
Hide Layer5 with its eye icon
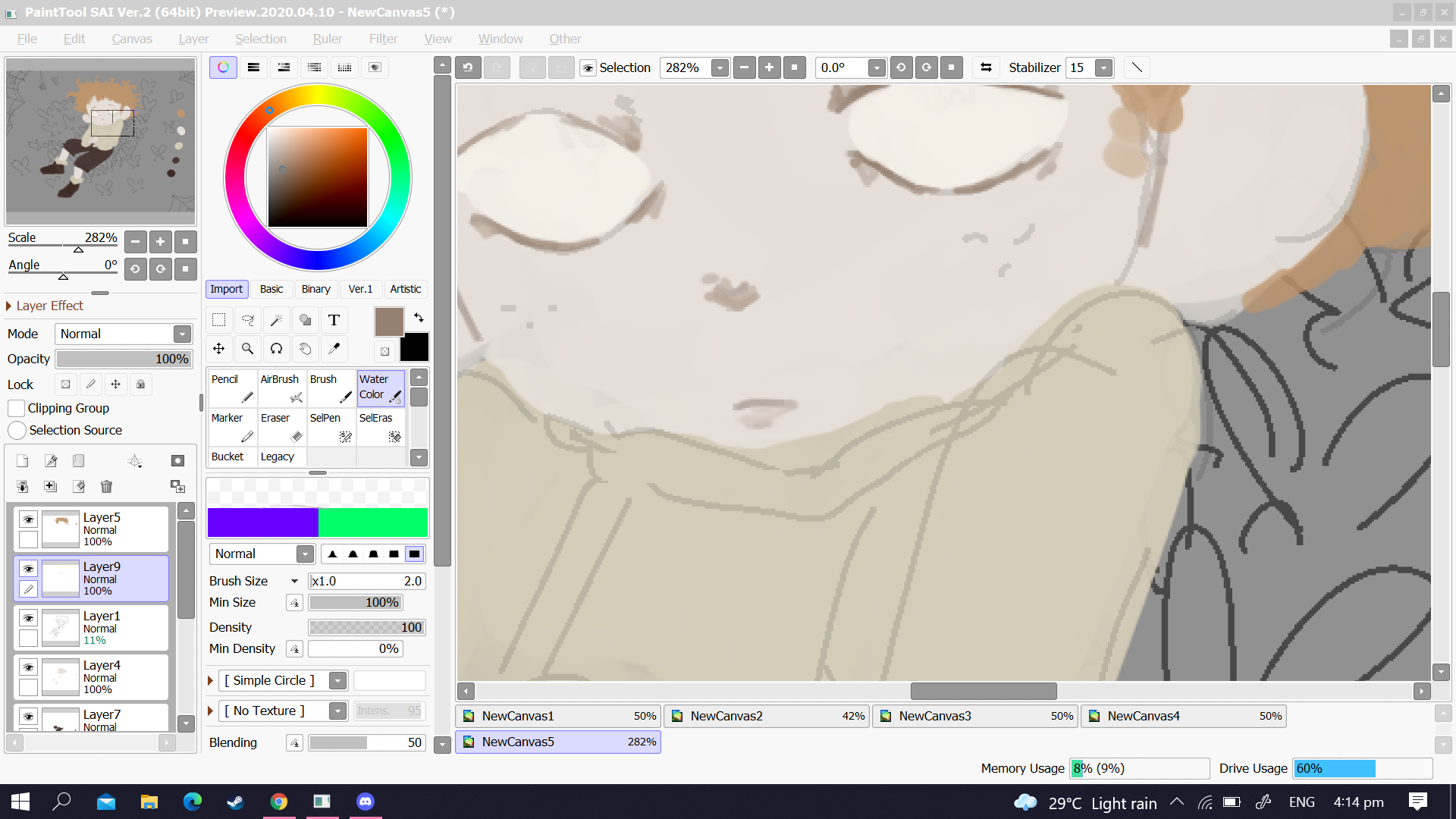pyautogui.click(x=28, y=519)
